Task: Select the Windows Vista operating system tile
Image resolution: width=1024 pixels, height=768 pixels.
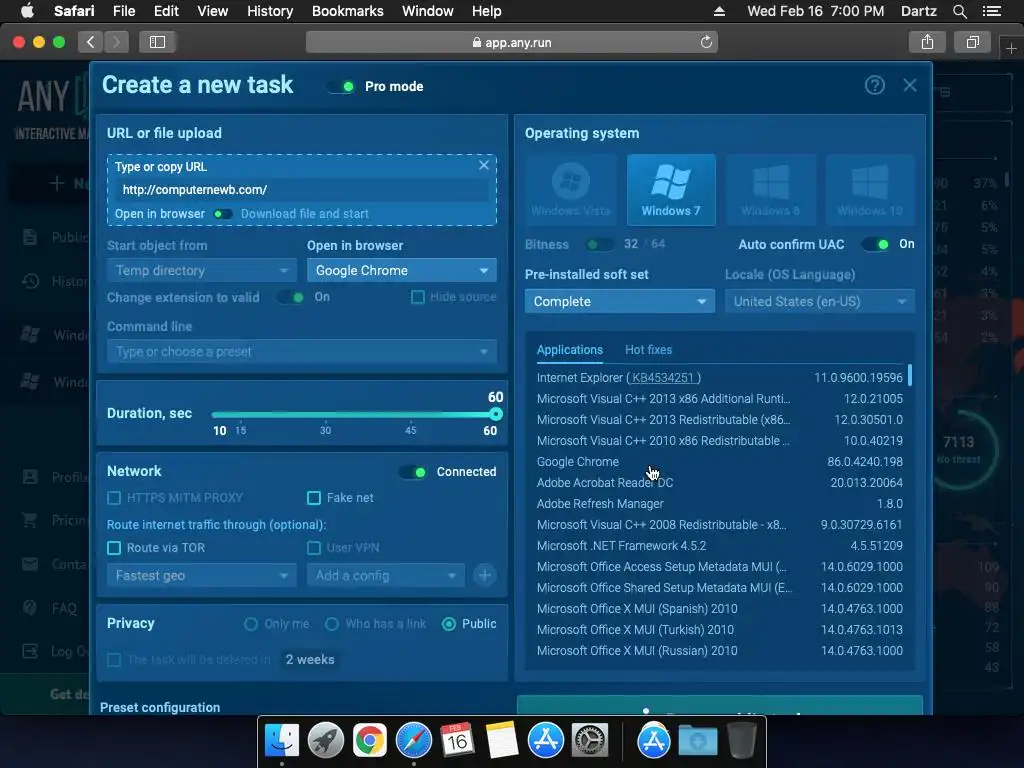Action: click(x=571, y=190)
